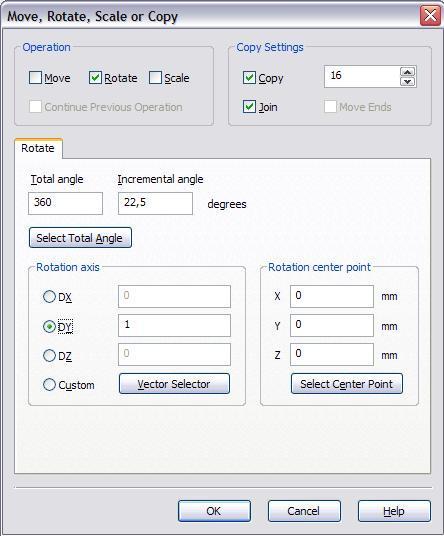The width and height of the screenshot is (444, 536).
Task: Open the Vector Selector
Action: tap(174, 384)
